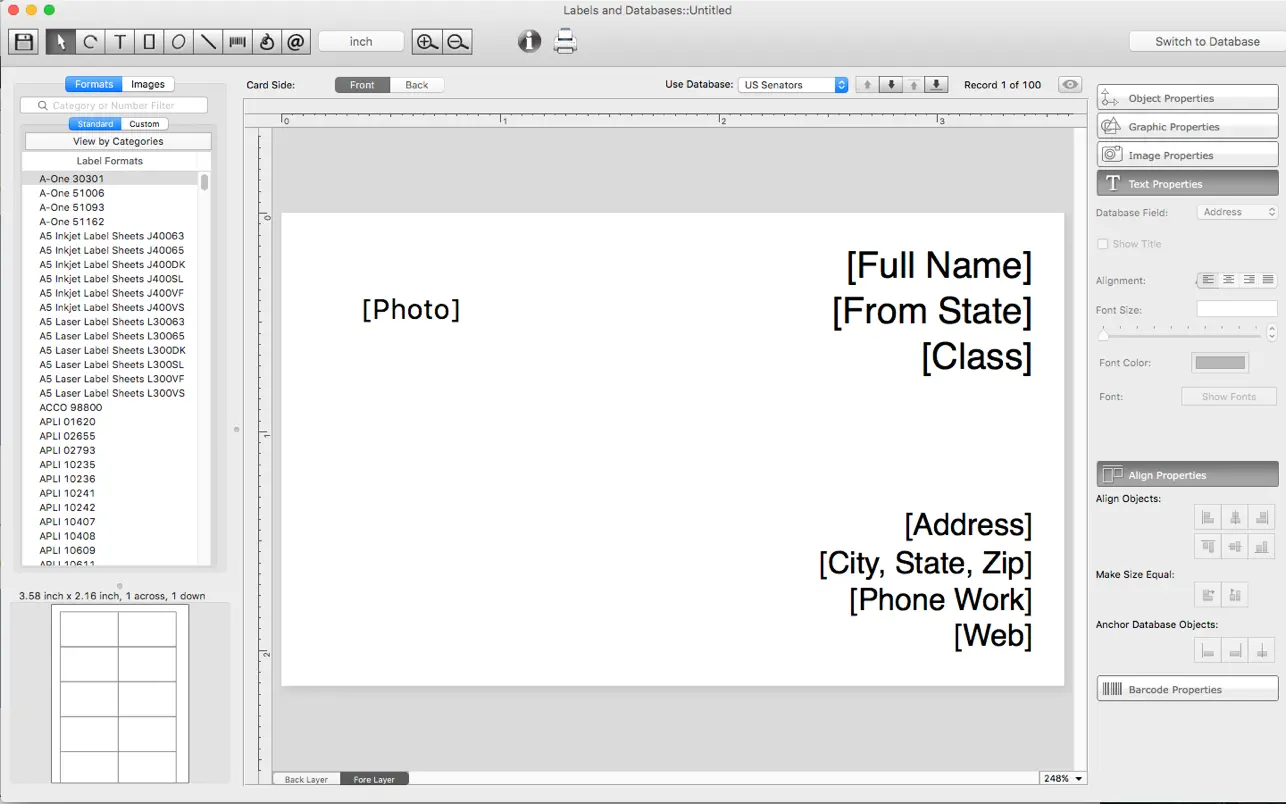Viewport: 1286px width, 804px height.
Task: Click the Save floppy disk icon
Action: pyautogui.click(x=24, y=42)
